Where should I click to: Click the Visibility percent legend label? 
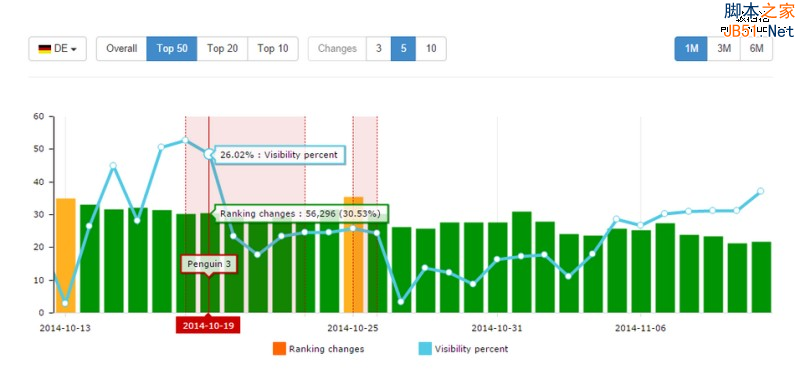point(471,349)
